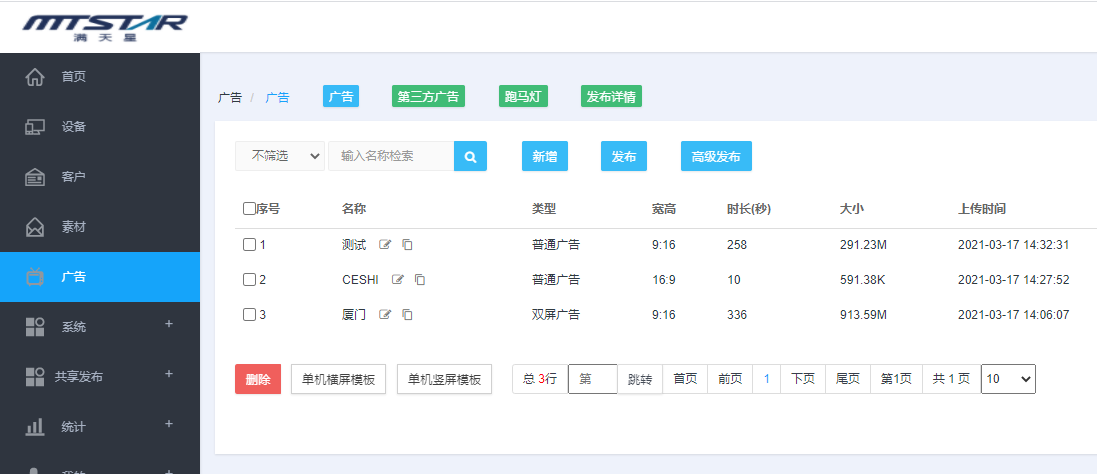Click the MTSTAR 满天星 logo
This screenshot has width=1097, height=474.
tap(105, 27)
